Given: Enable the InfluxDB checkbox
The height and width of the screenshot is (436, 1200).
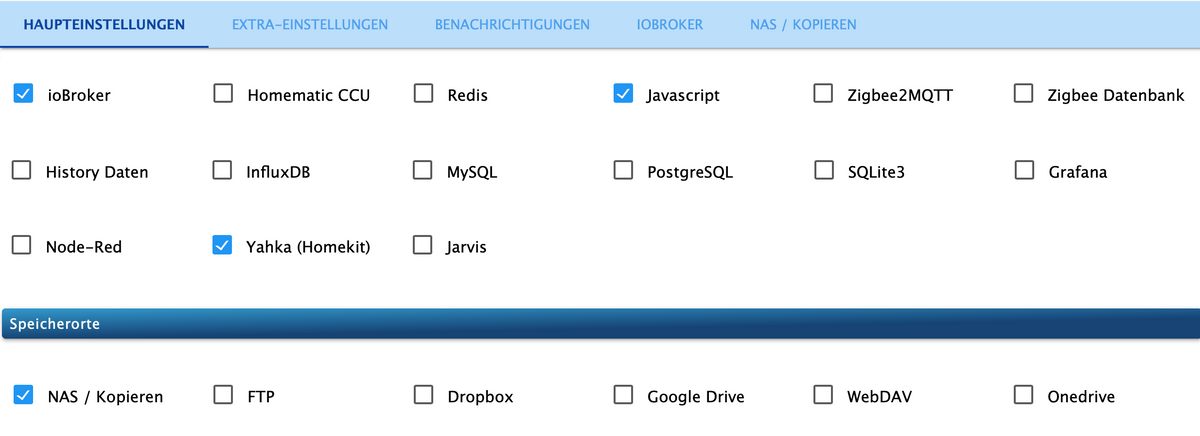Looking at the screenshot, I should tap(223, 170).
